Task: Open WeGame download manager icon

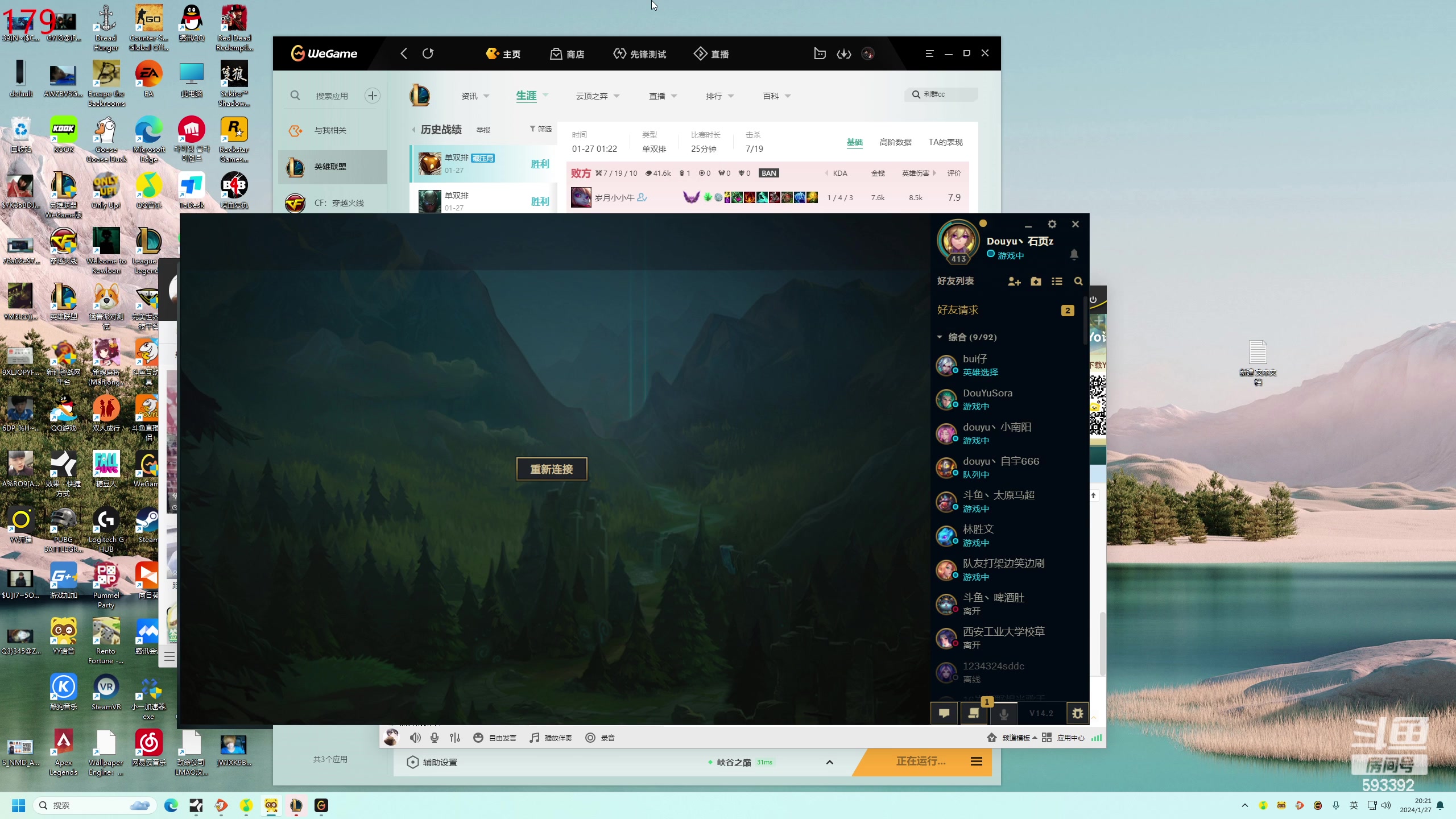Action: coord(844,54)
